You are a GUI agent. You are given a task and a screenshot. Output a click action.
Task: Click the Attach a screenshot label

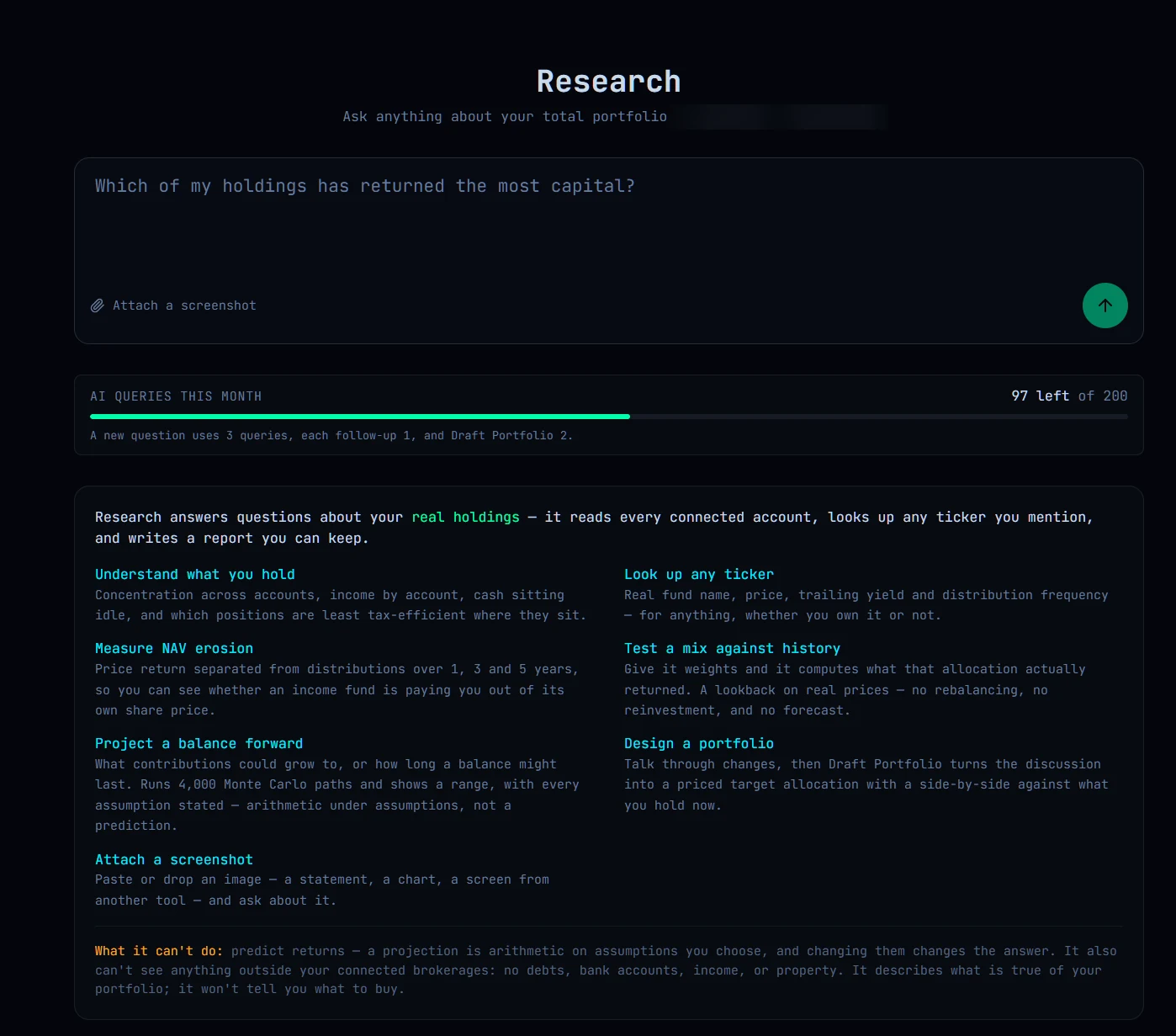[184, 305]
